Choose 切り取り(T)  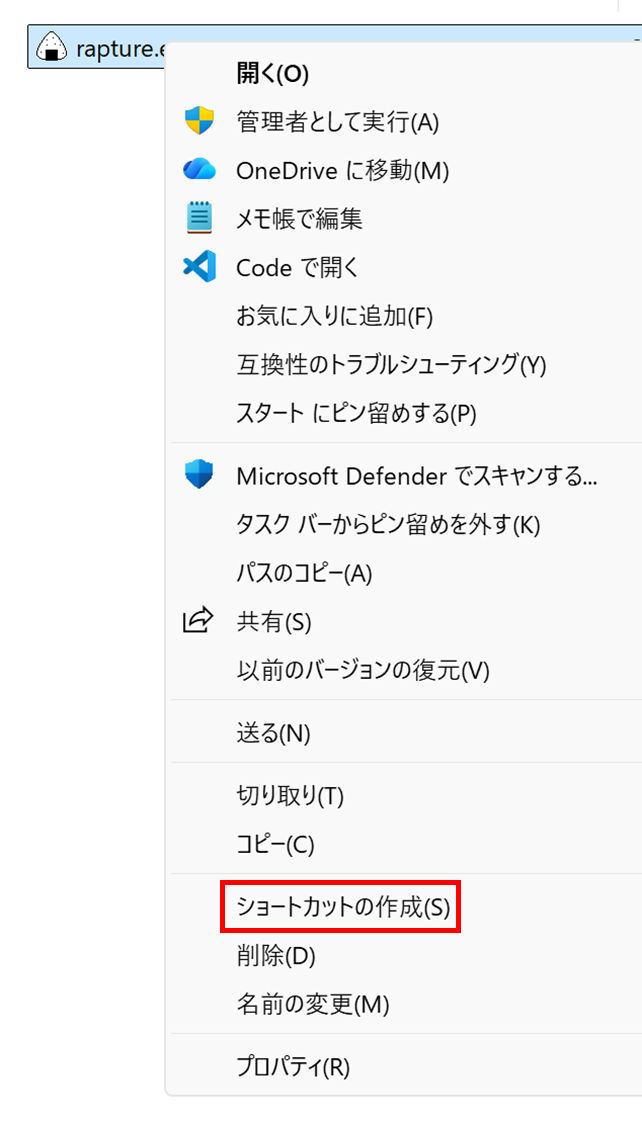coord(290,796)
